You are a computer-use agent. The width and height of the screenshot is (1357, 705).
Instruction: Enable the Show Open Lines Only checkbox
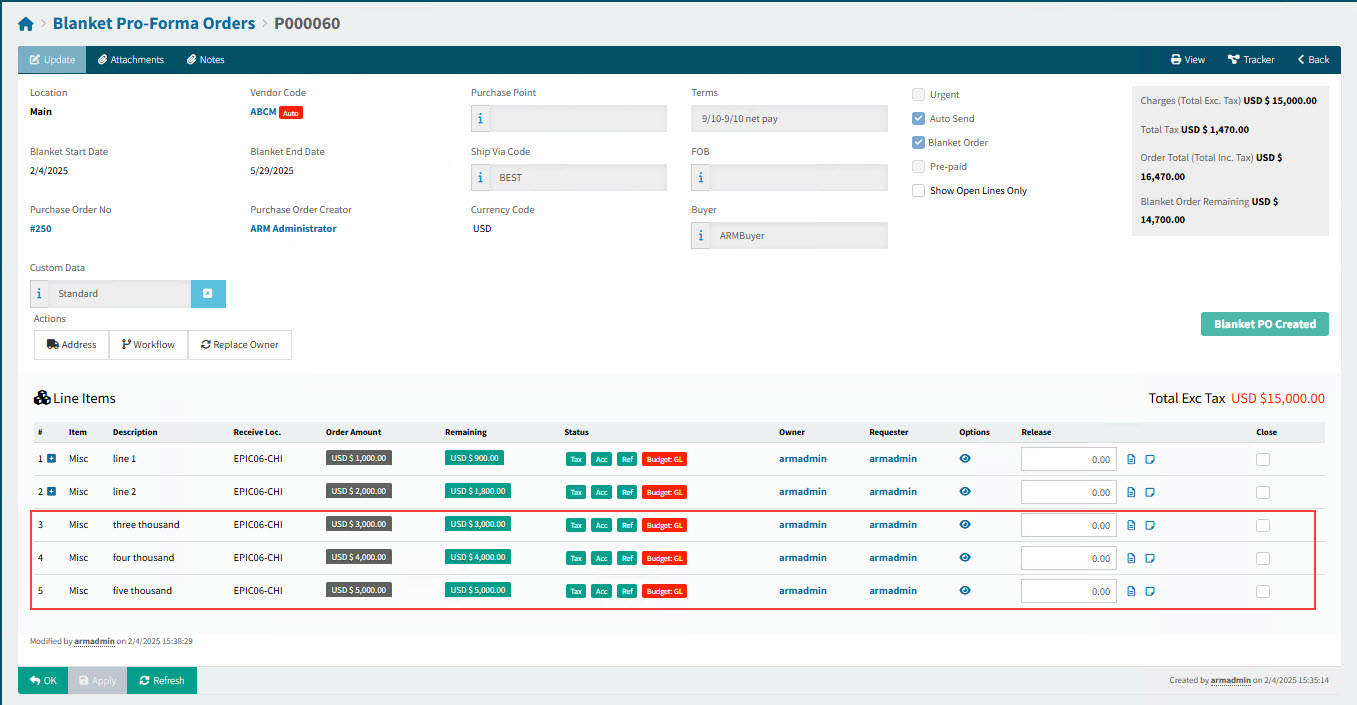918,191
